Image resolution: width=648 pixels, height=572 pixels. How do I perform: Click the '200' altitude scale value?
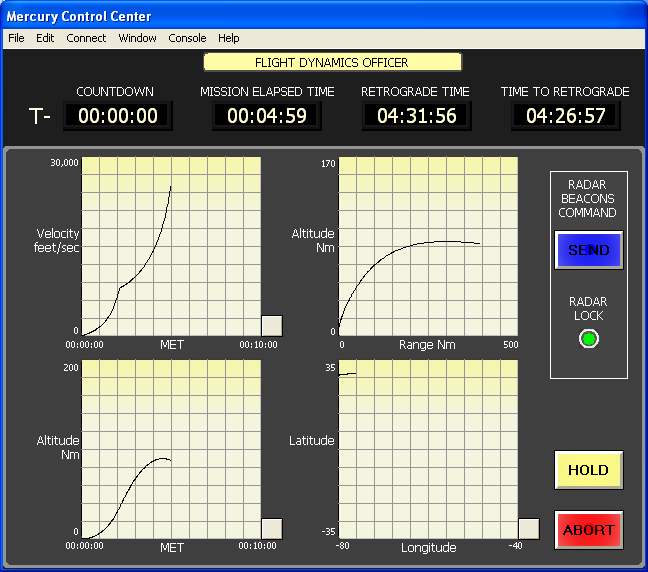pyautogui.click(x=71, y=367)
